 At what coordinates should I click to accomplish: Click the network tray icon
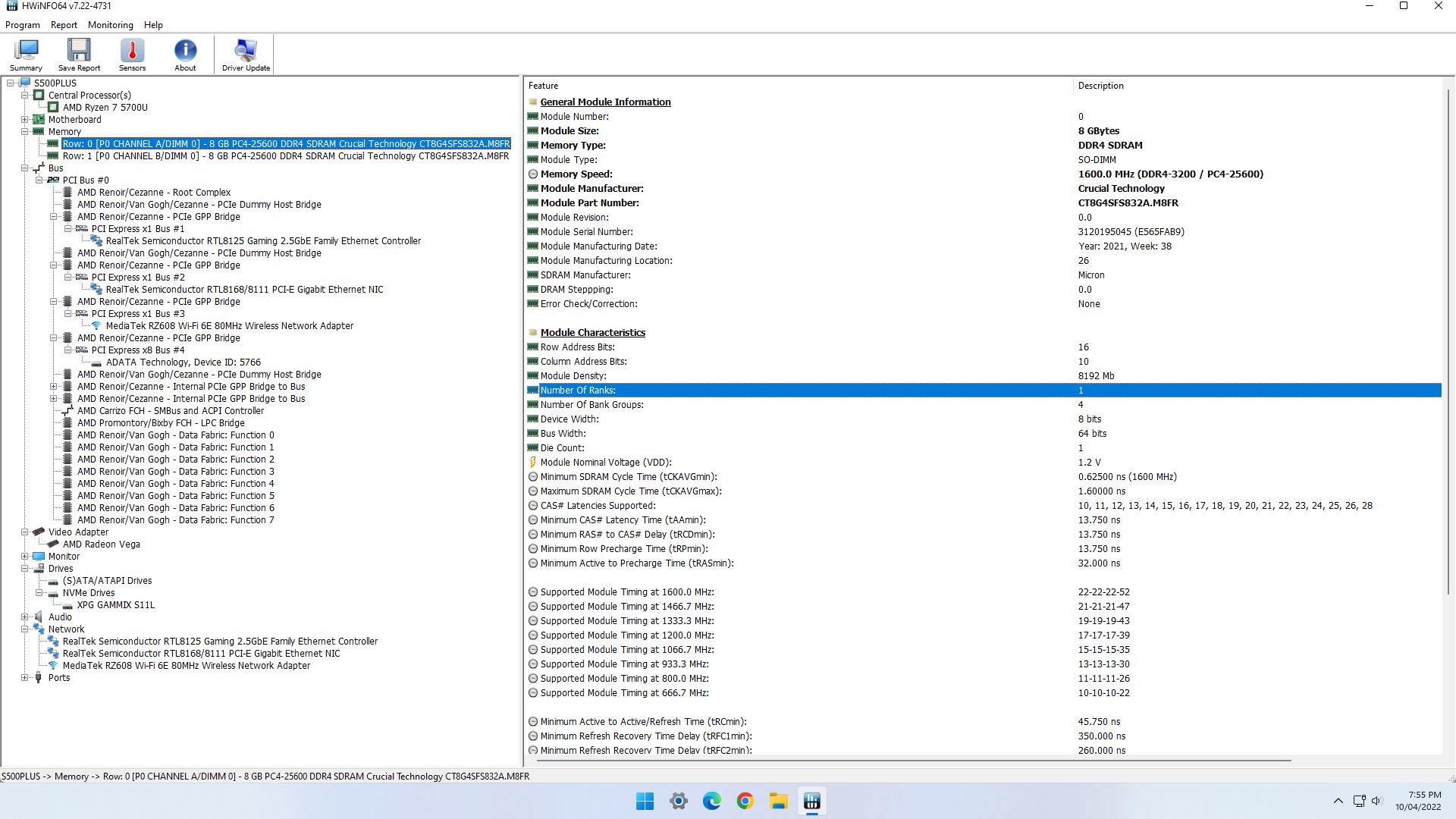tap(1359, 801)
